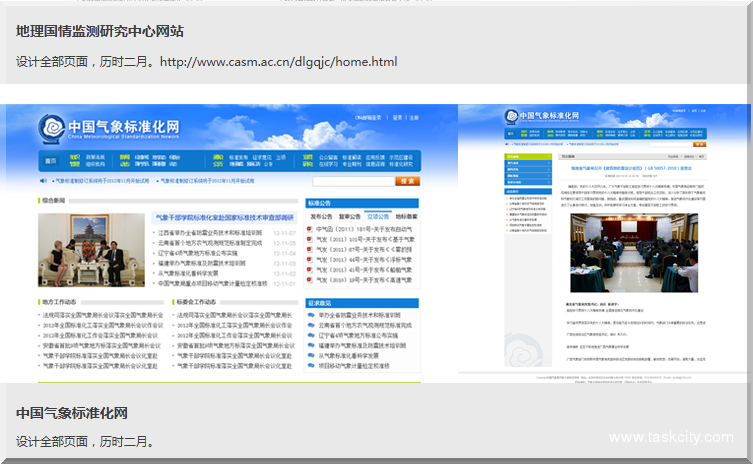
Task: Click the blue article title in the article page mockup
Action: click(631, 168)
